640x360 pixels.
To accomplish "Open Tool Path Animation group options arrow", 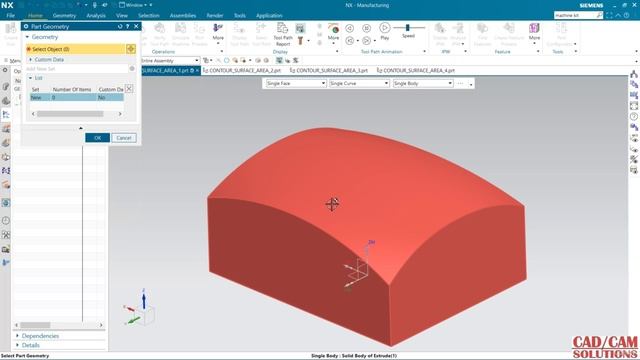I will 424,52.
